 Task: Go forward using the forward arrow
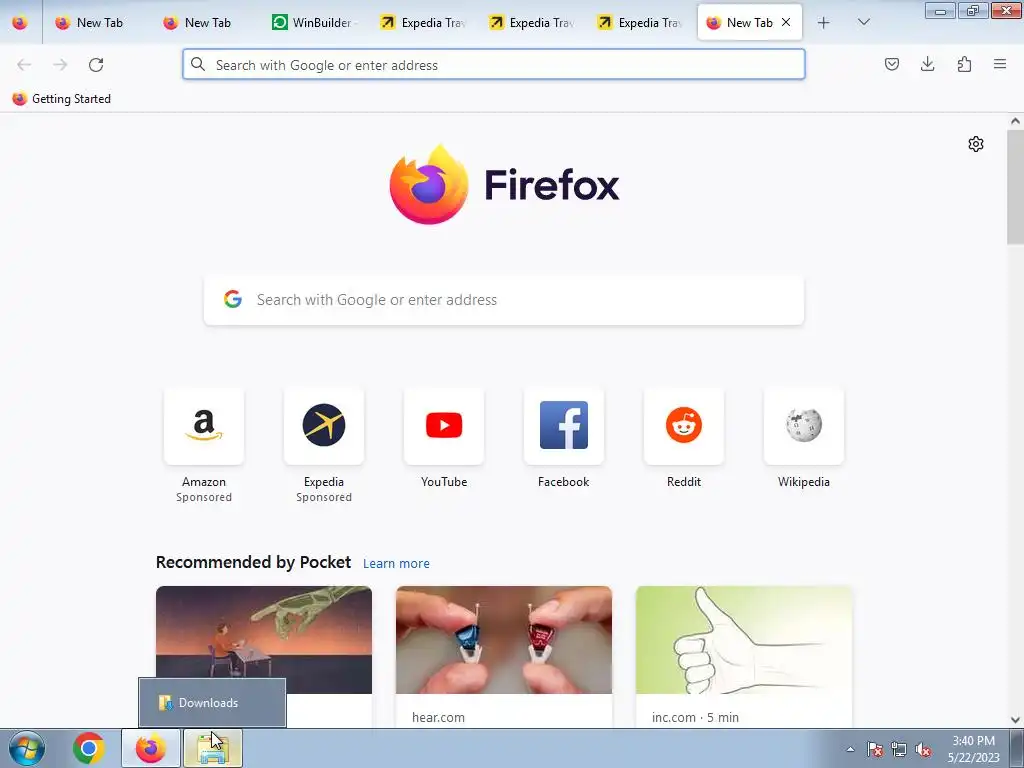click(x=60, y=65)
